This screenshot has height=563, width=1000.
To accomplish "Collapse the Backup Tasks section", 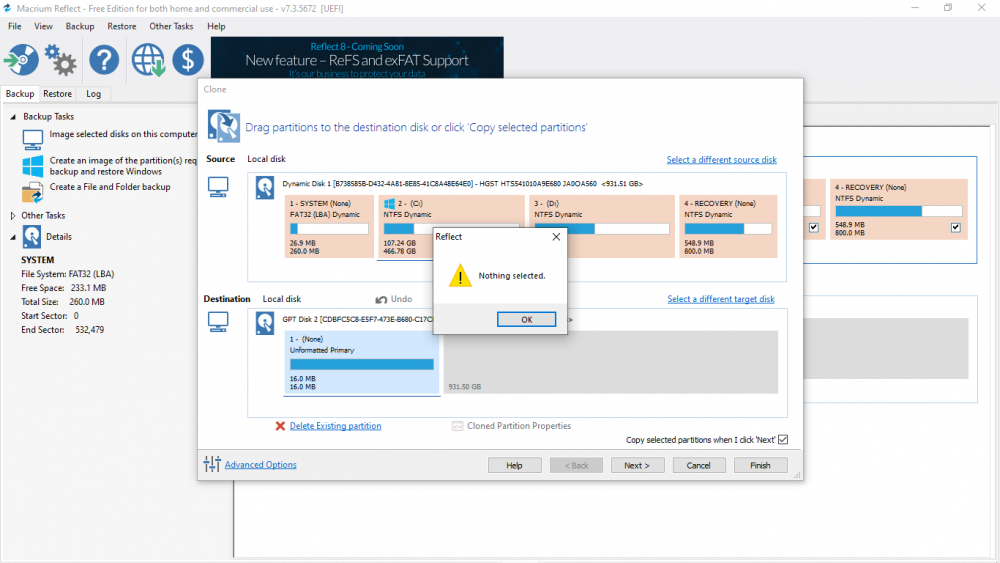I will (x=13, y=117).
